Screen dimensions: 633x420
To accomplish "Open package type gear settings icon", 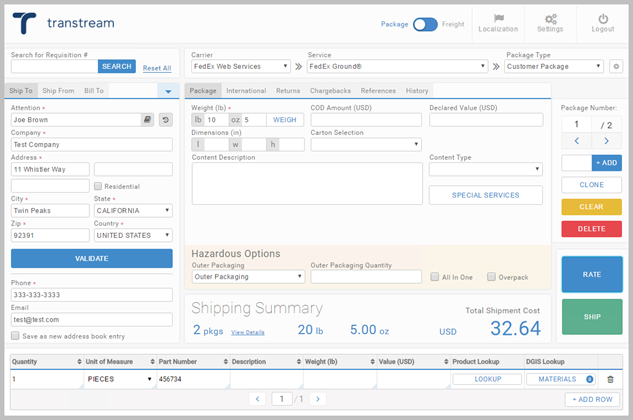I will [616, 66].
